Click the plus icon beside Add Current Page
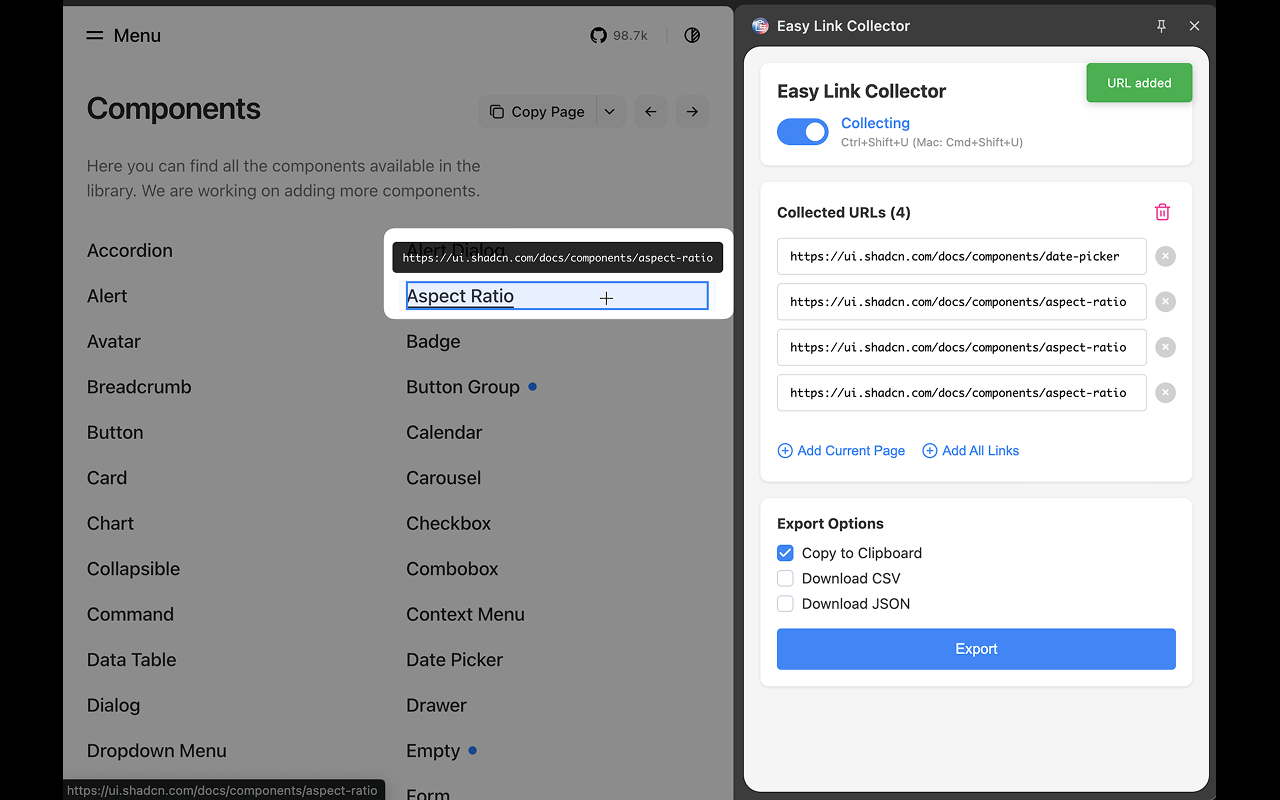This screenshot has width=1280, height=800. [x=785, y=451]
